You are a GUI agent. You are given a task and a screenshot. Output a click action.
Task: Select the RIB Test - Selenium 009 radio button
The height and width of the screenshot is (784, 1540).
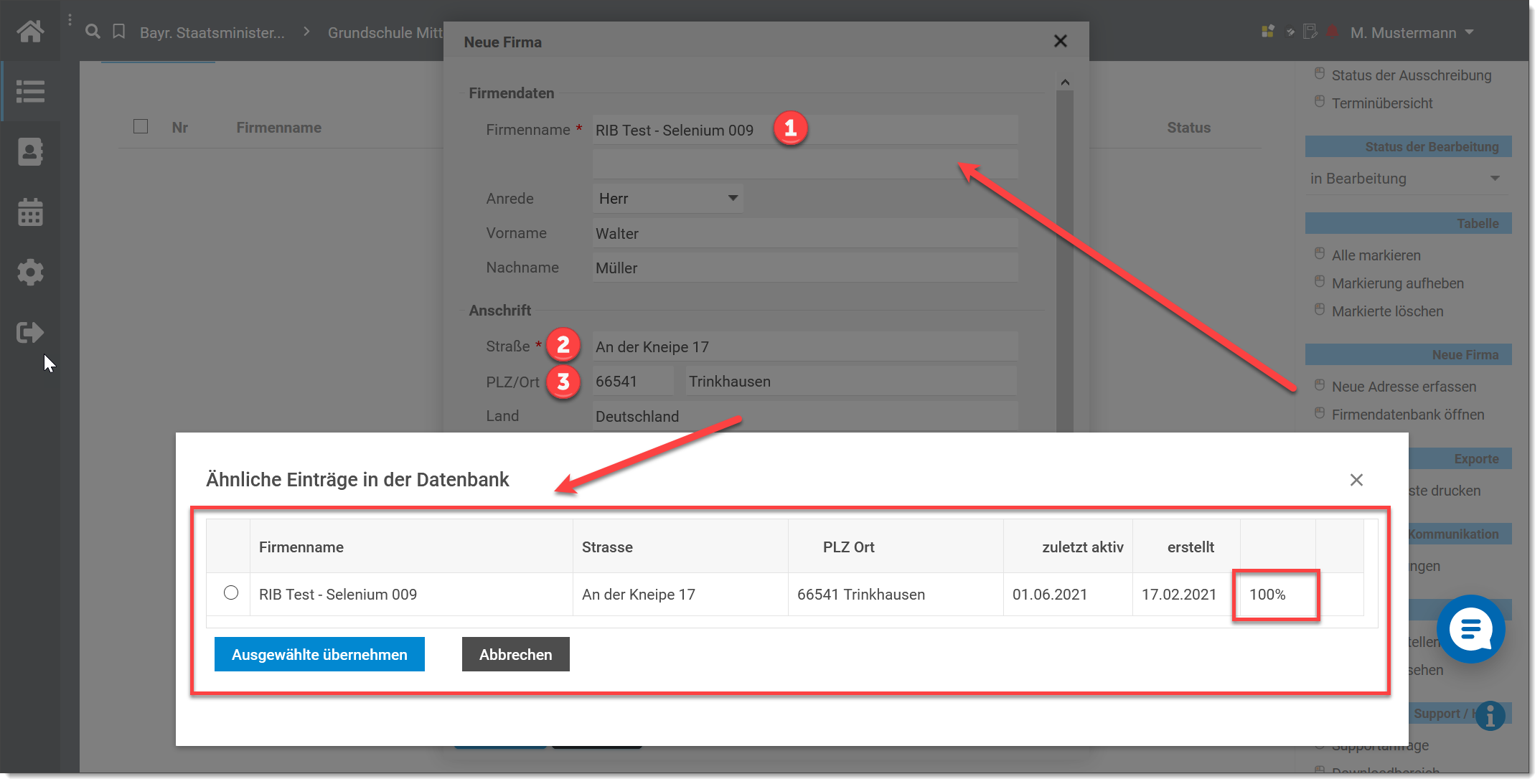click(x=231, y=593)
